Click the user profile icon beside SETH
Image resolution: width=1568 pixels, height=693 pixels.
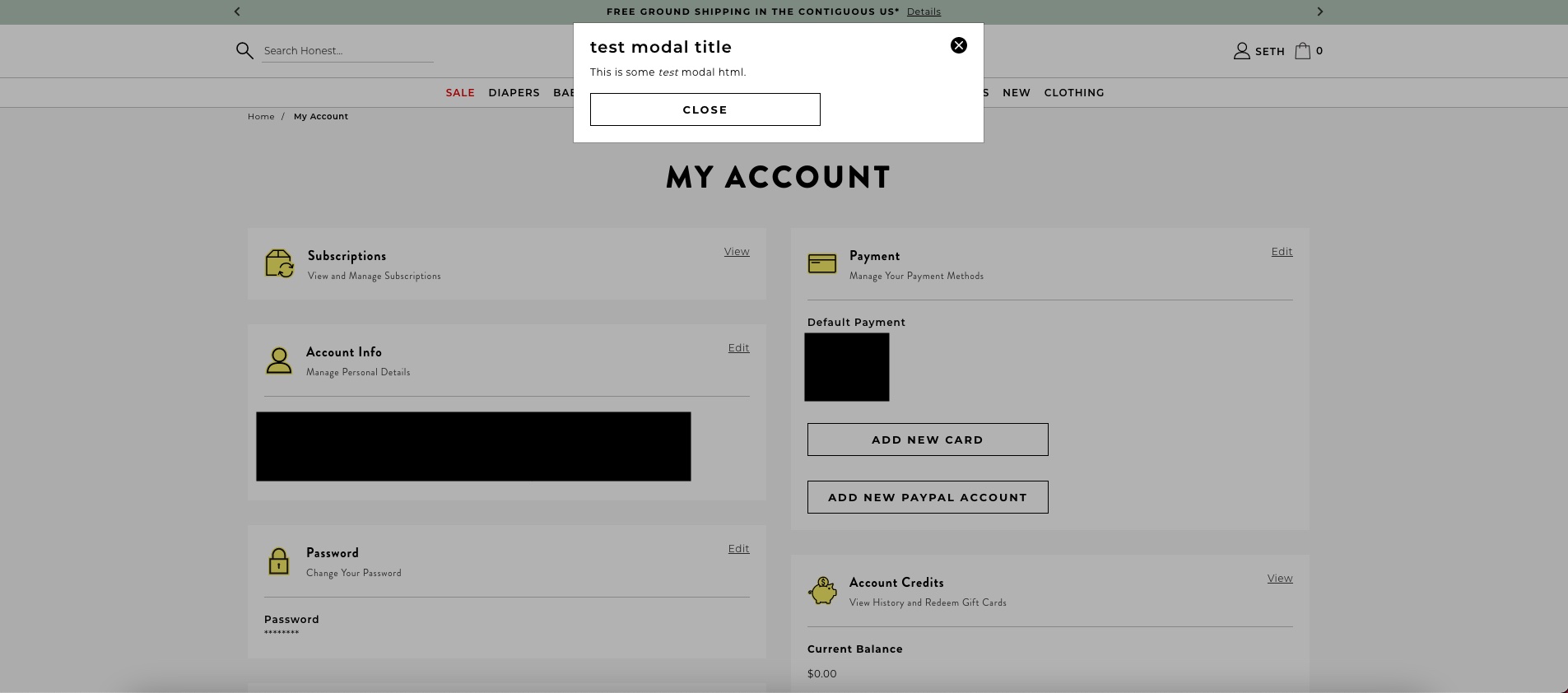(1241, 51)
